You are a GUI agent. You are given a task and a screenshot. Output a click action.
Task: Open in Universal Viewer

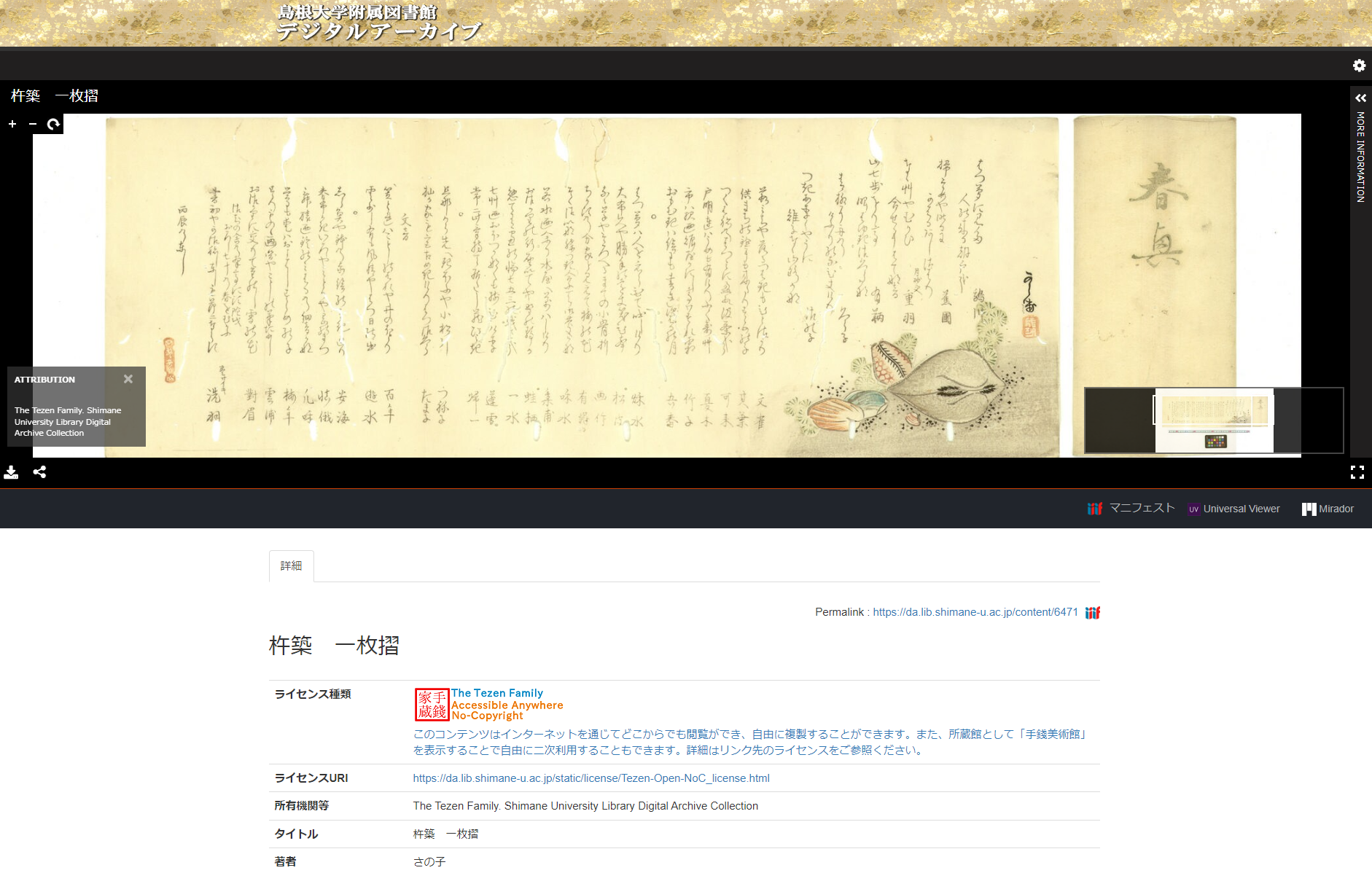tap(1242, 509)
